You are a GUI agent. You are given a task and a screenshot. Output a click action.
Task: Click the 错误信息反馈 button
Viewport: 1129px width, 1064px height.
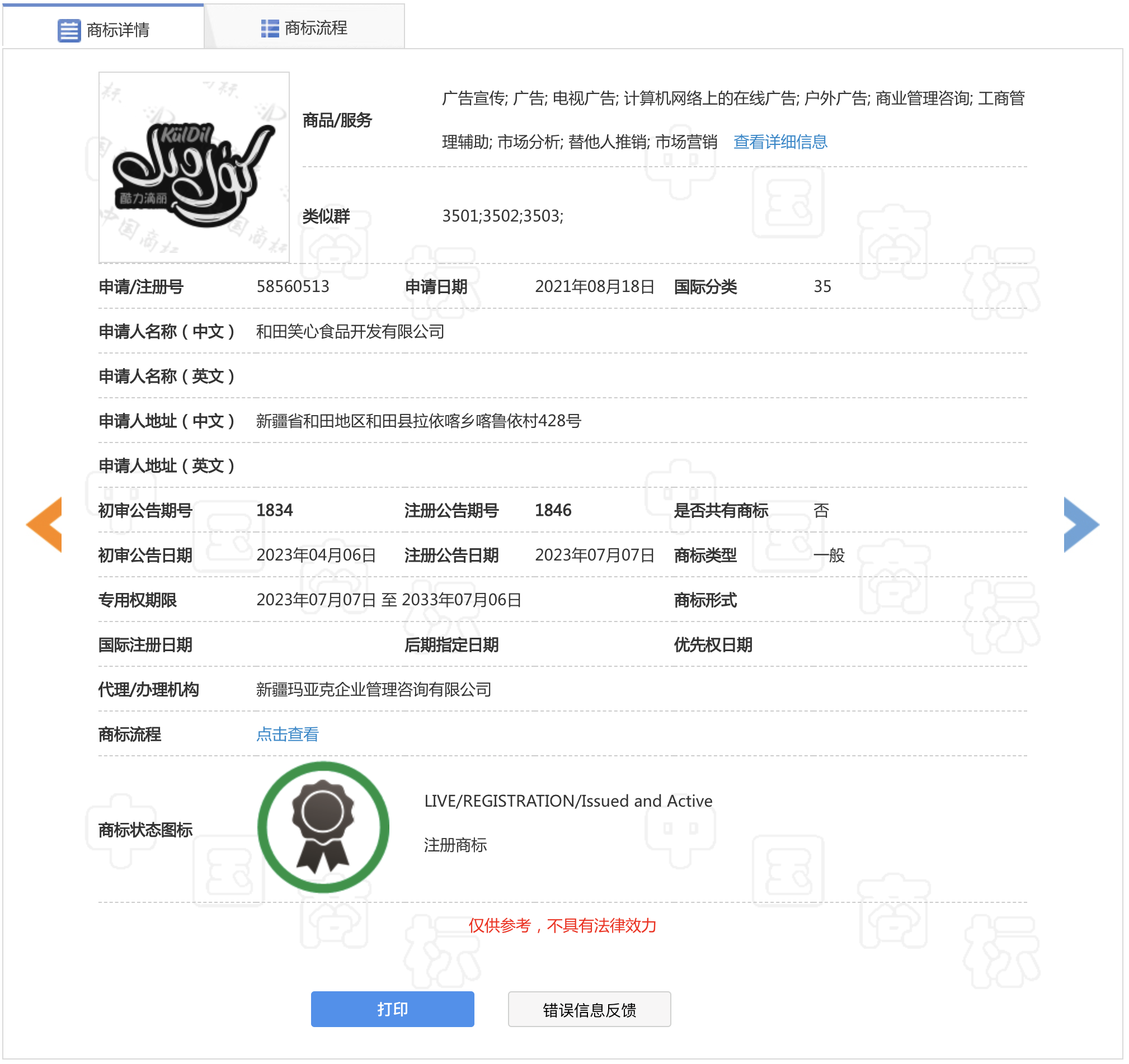[x=590, y=1010]
